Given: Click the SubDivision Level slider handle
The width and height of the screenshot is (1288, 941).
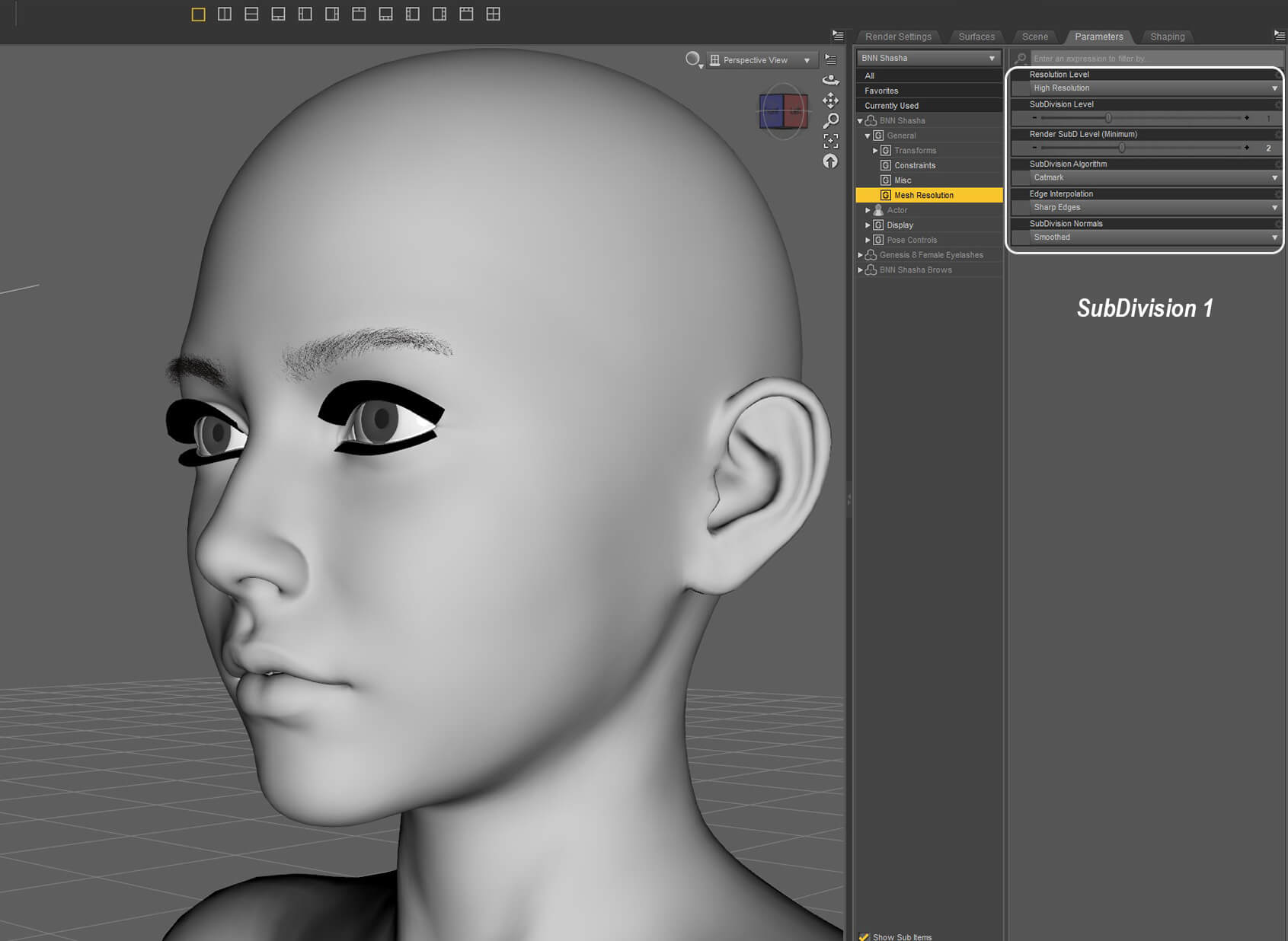Looking at the screenshot, I should pos(1108,118).
